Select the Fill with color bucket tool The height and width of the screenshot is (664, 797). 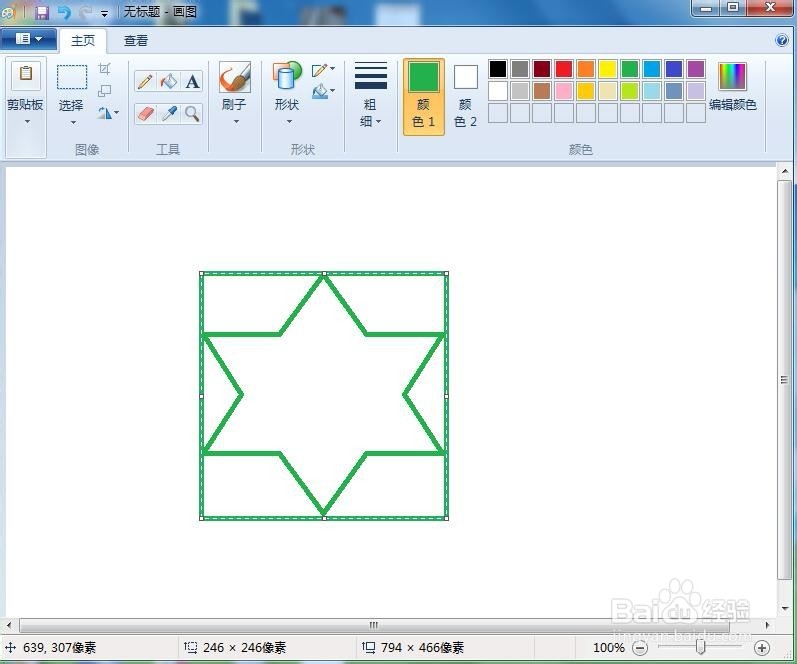(x=169, y=81)
